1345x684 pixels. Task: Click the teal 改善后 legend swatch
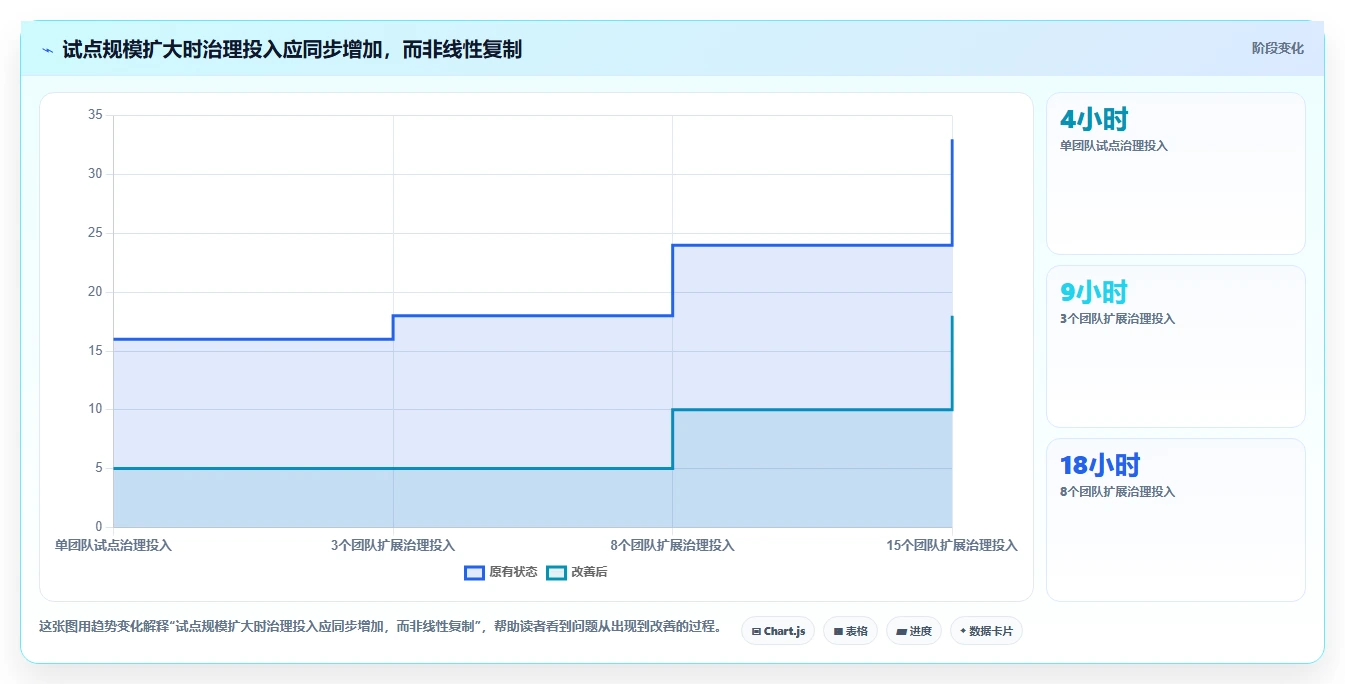tap(556, 572)
